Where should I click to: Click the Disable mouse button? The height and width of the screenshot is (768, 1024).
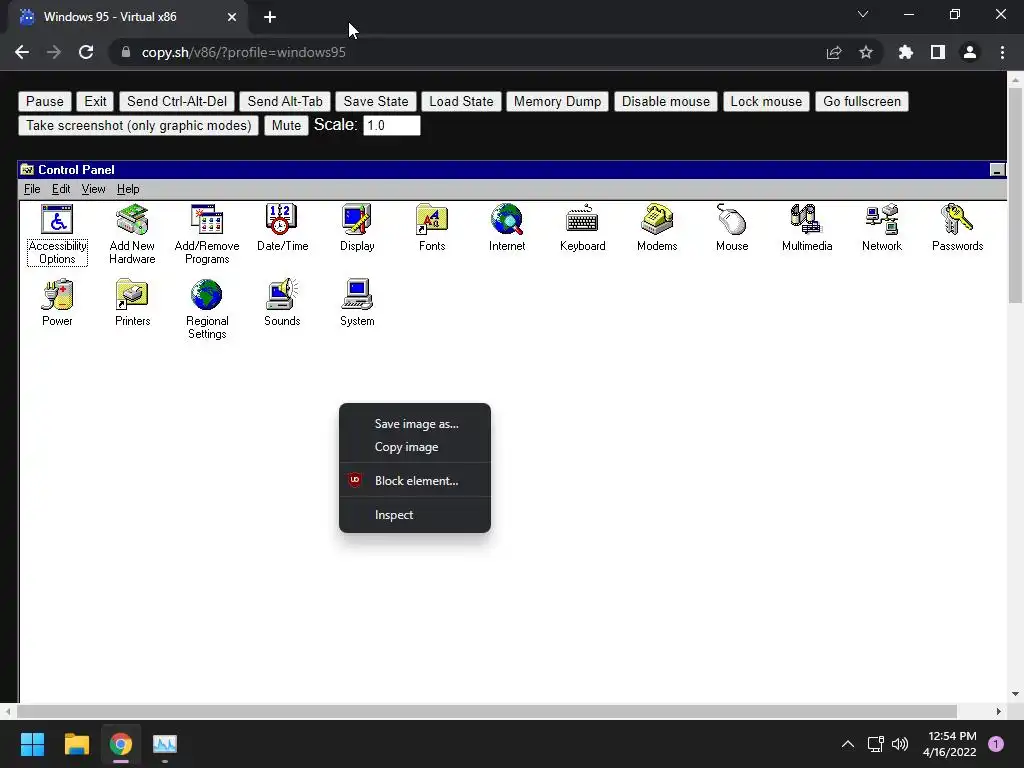coord(665,101)
